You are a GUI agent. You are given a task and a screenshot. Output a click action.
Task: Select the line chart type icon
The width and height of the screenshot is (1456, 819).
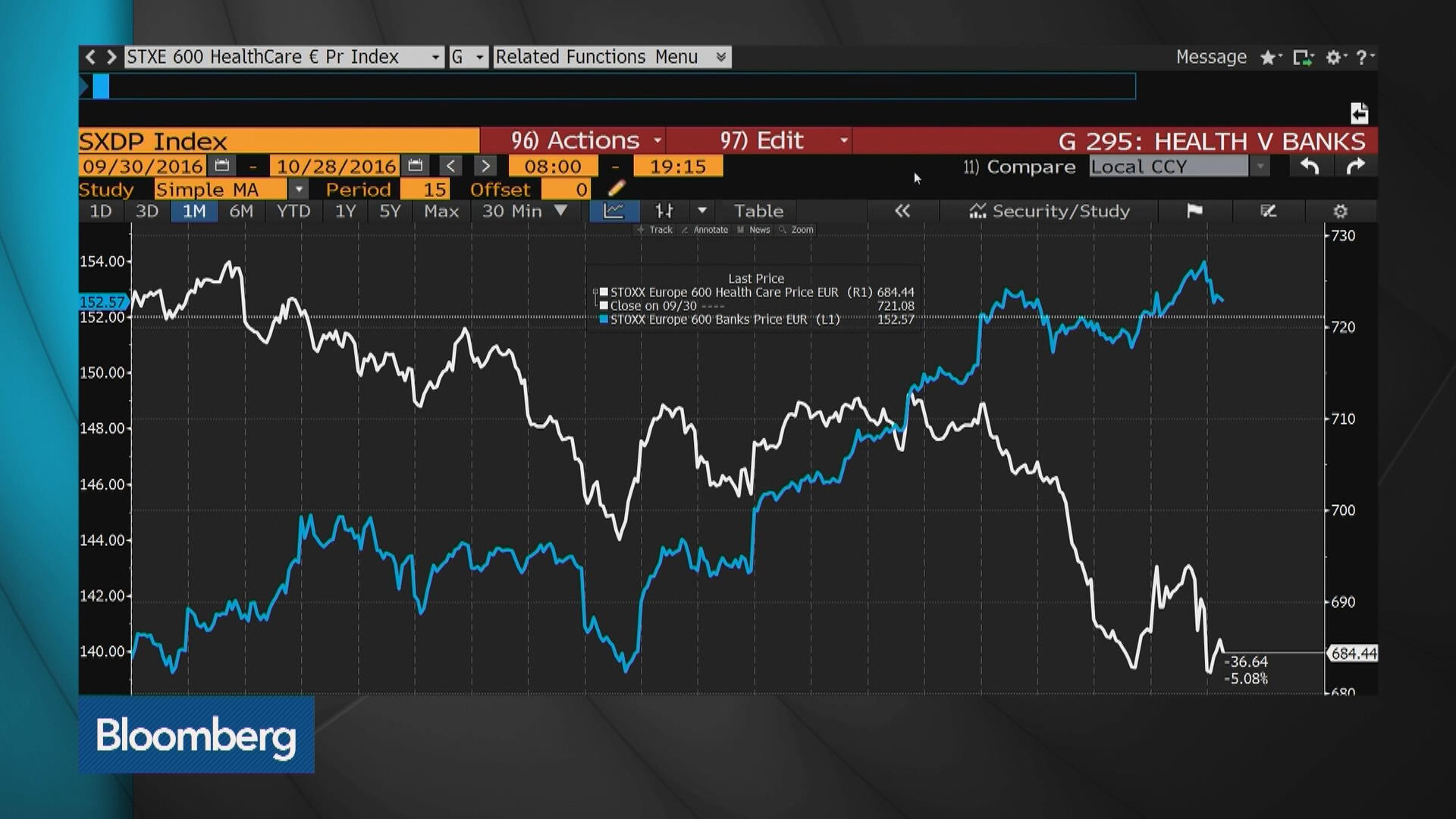pos(613,211)
